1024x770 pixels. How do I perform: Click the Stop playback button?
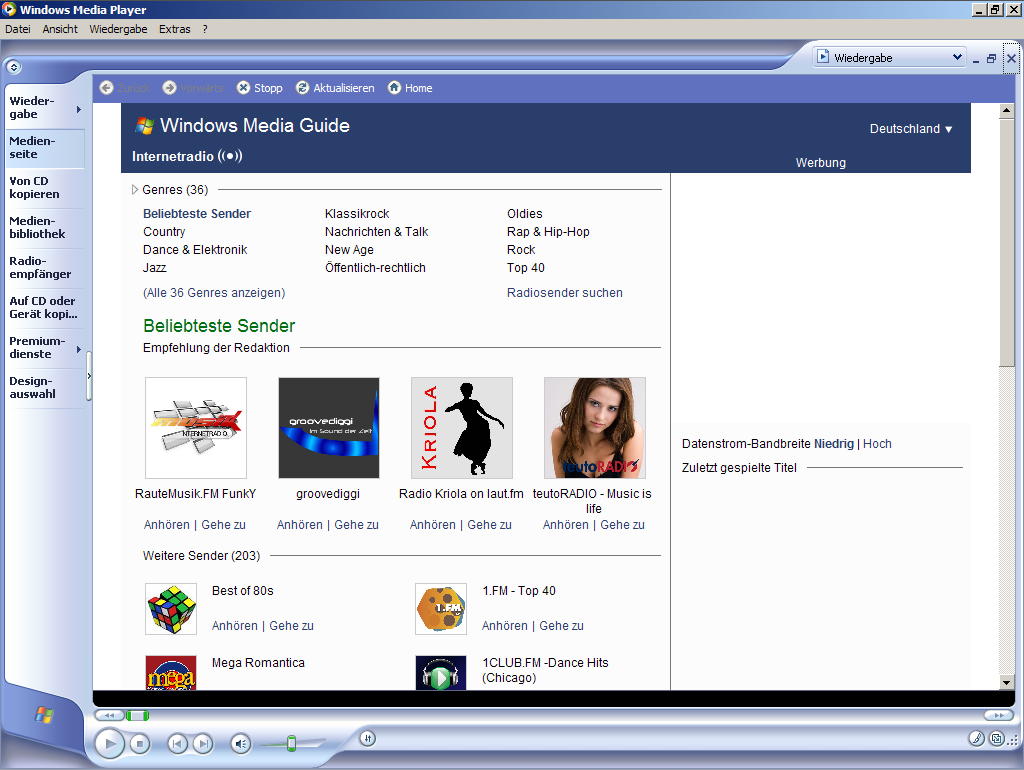tap(141, 743)
